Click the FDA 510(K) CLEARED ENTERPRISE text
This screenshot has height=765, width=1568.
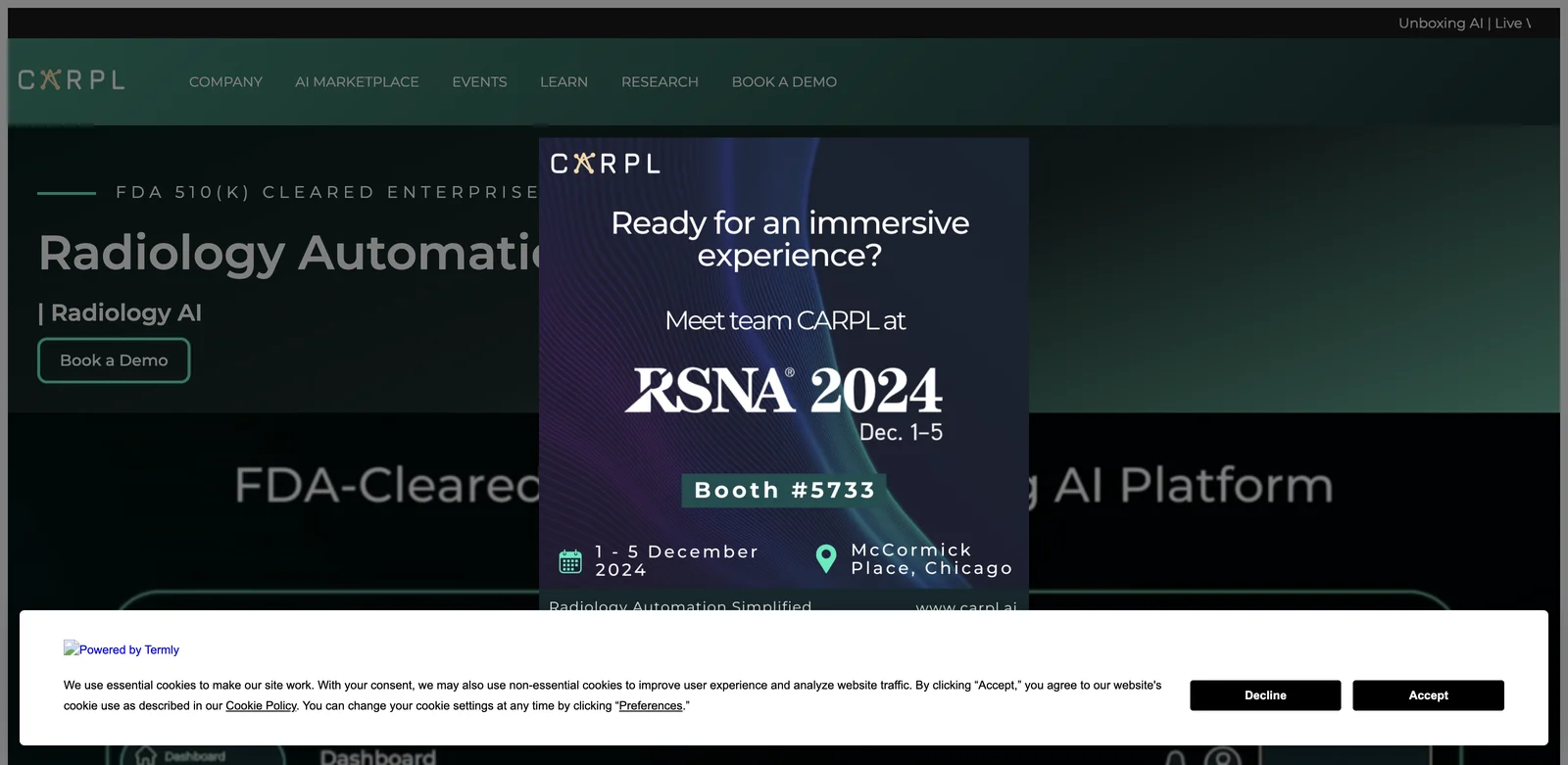pos(327,192)
